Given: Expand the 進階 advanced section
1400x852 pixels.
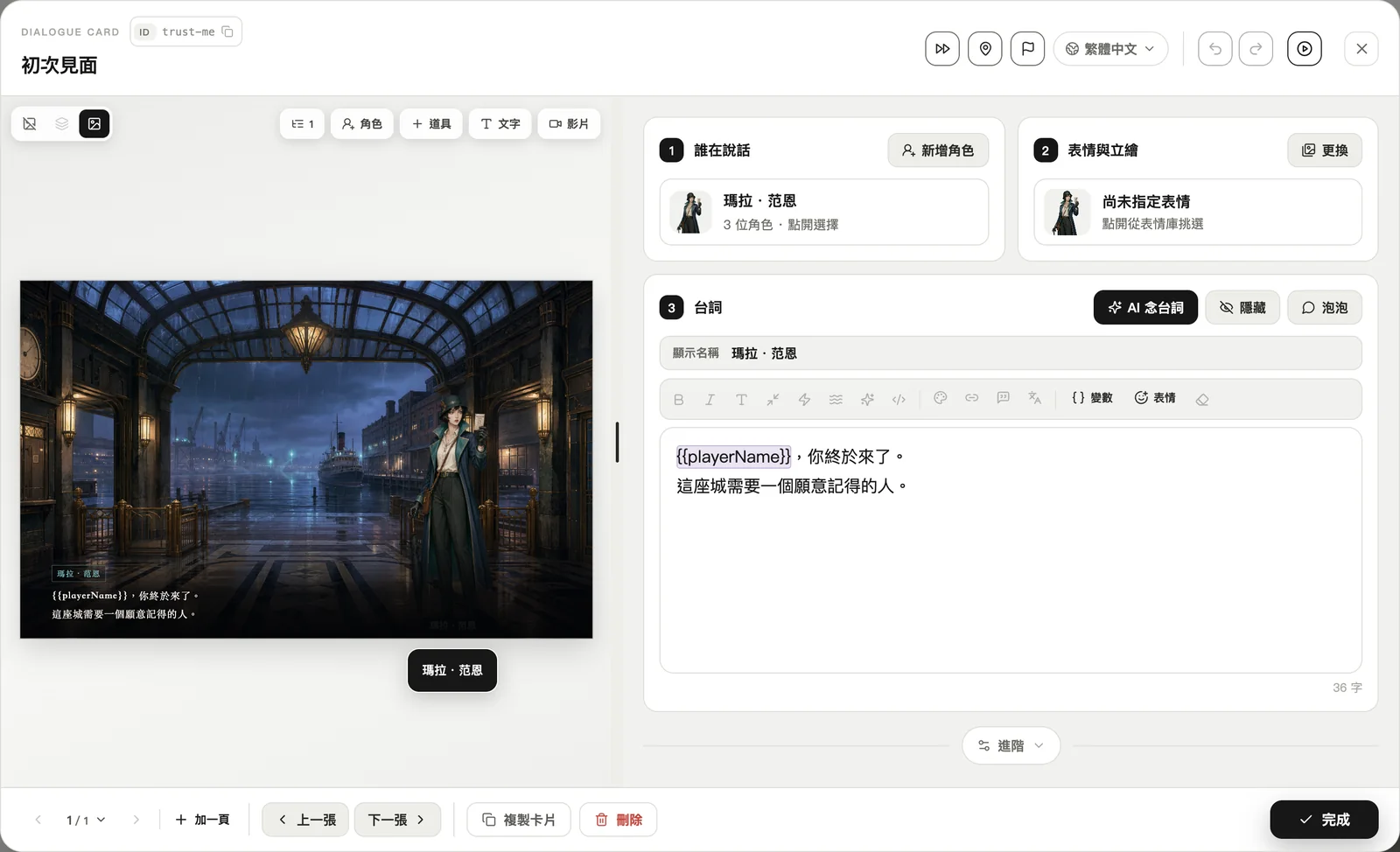Looking at the screenshot, I should [1011, 746].
